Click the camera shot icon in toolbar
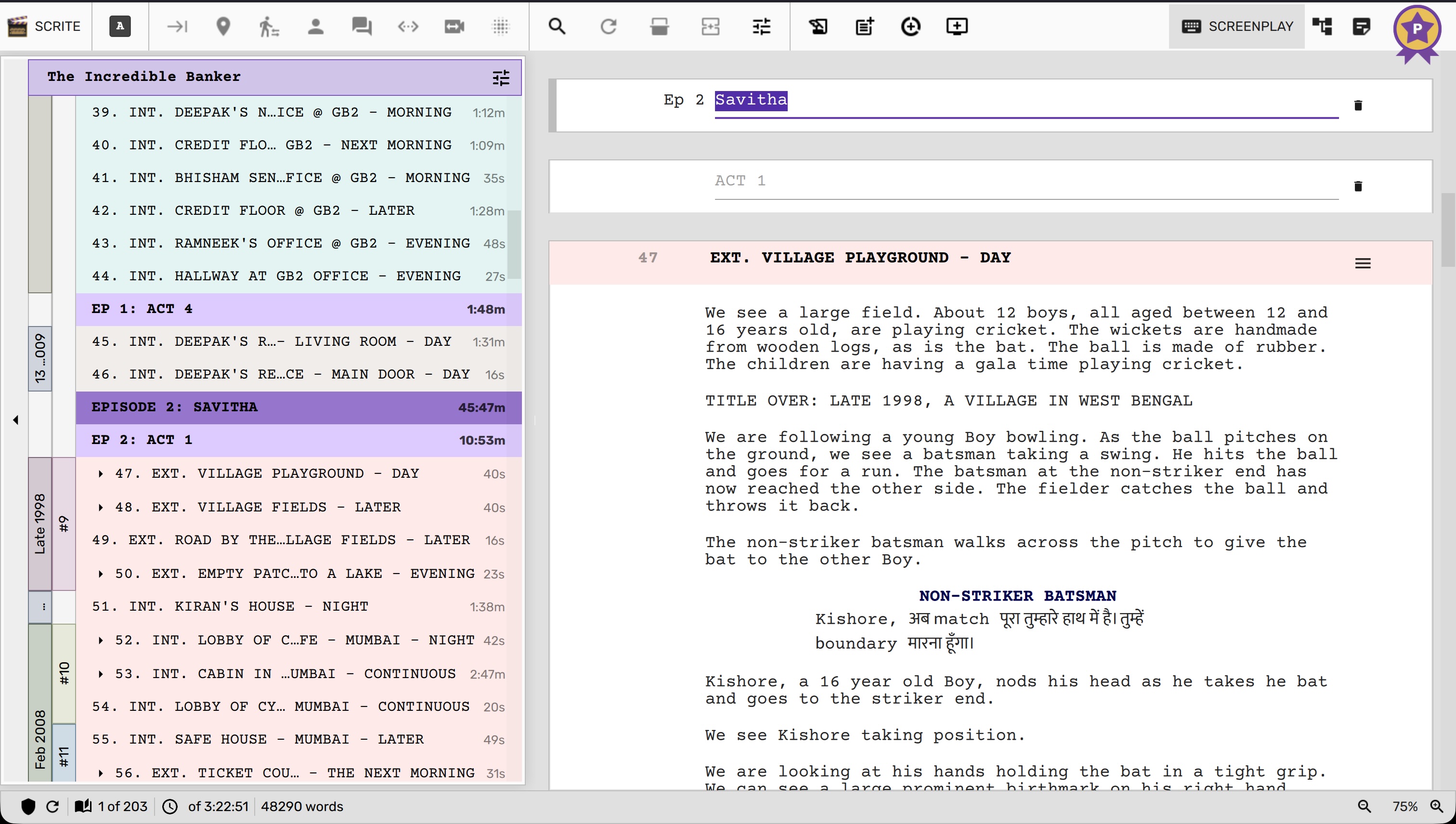Viewport: 1456px width, 824px height. click(x=454, y=26)
